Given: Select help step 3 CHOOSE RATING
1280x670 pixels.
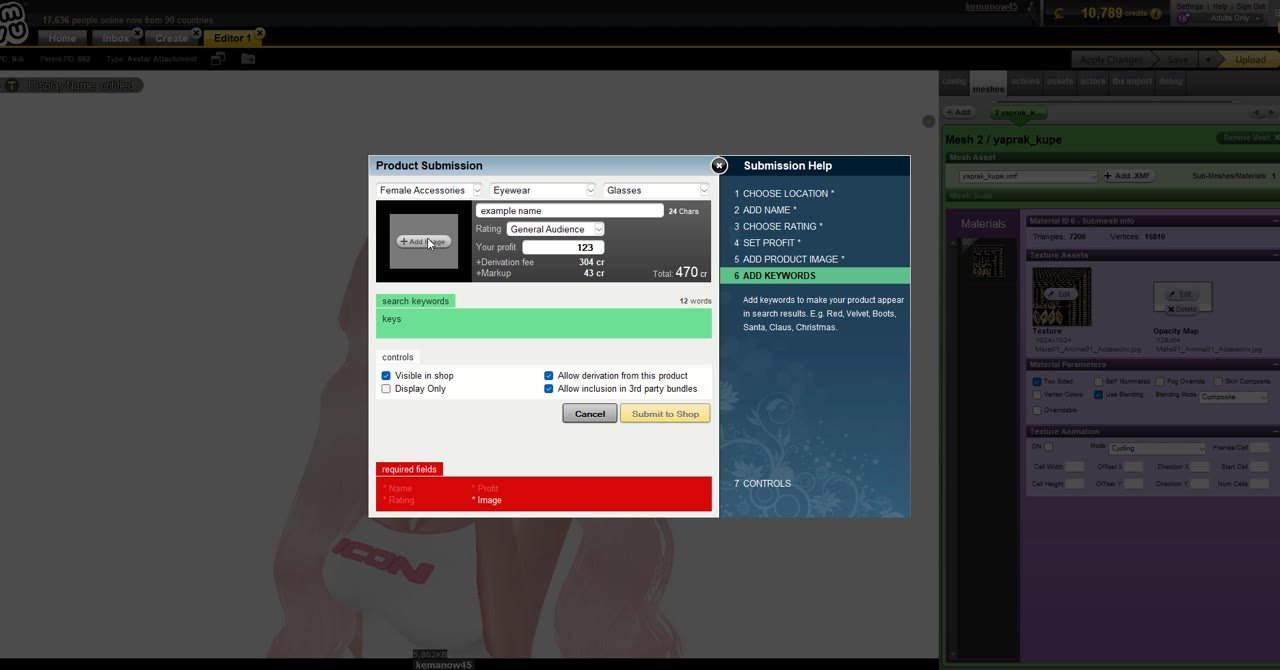Looking at the screenshot, I should (779, 227).
